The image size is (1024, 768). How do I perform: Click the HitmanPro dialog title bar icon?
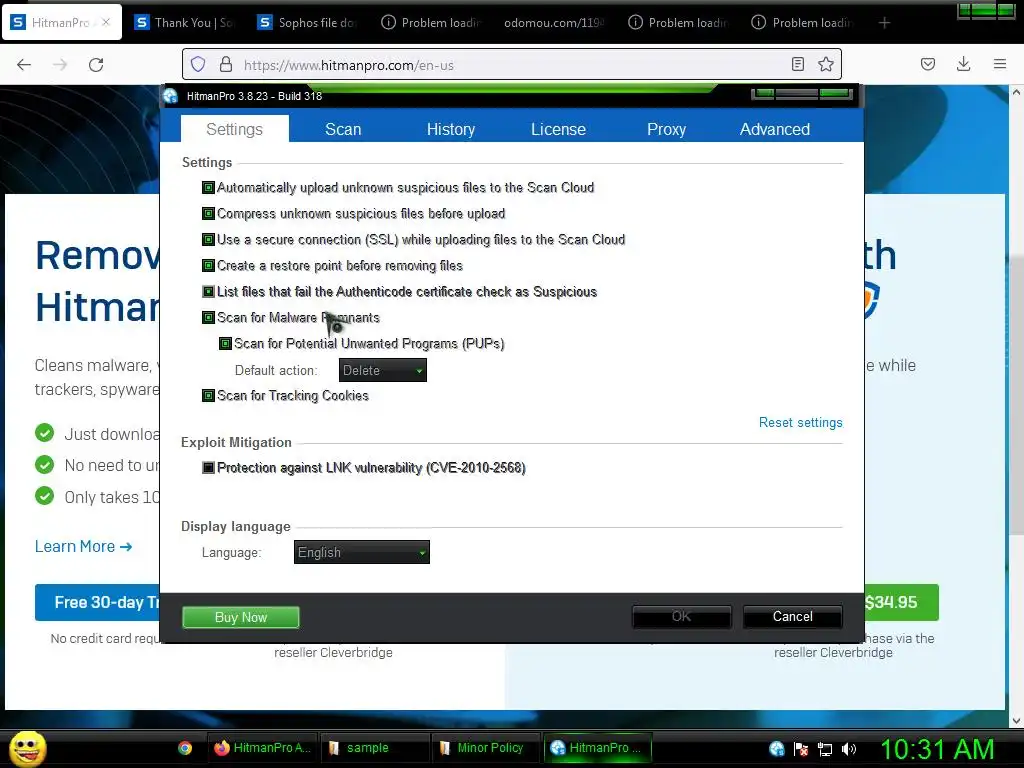170,96
